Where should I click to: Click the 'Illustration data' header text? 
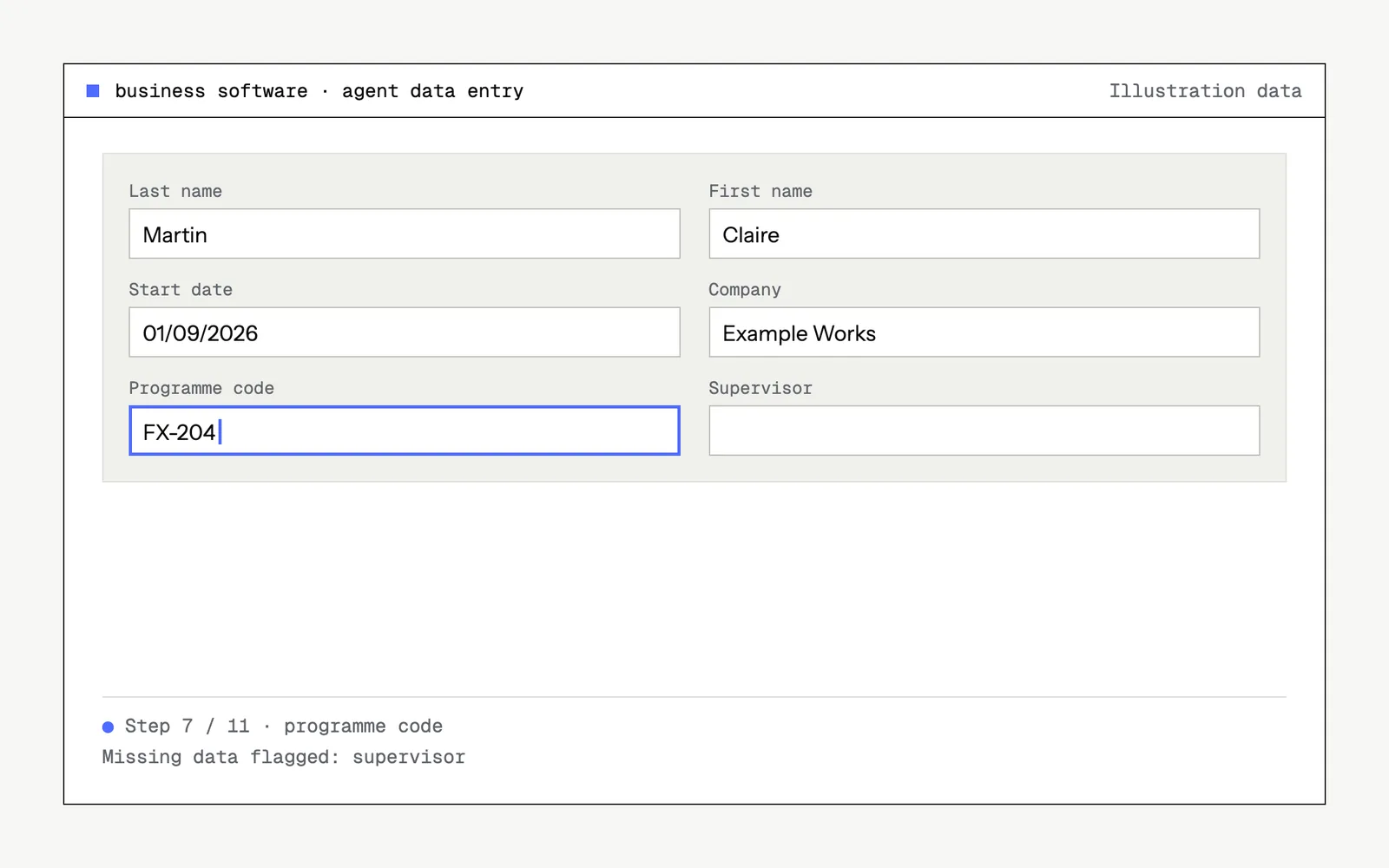coord(1205,91)
